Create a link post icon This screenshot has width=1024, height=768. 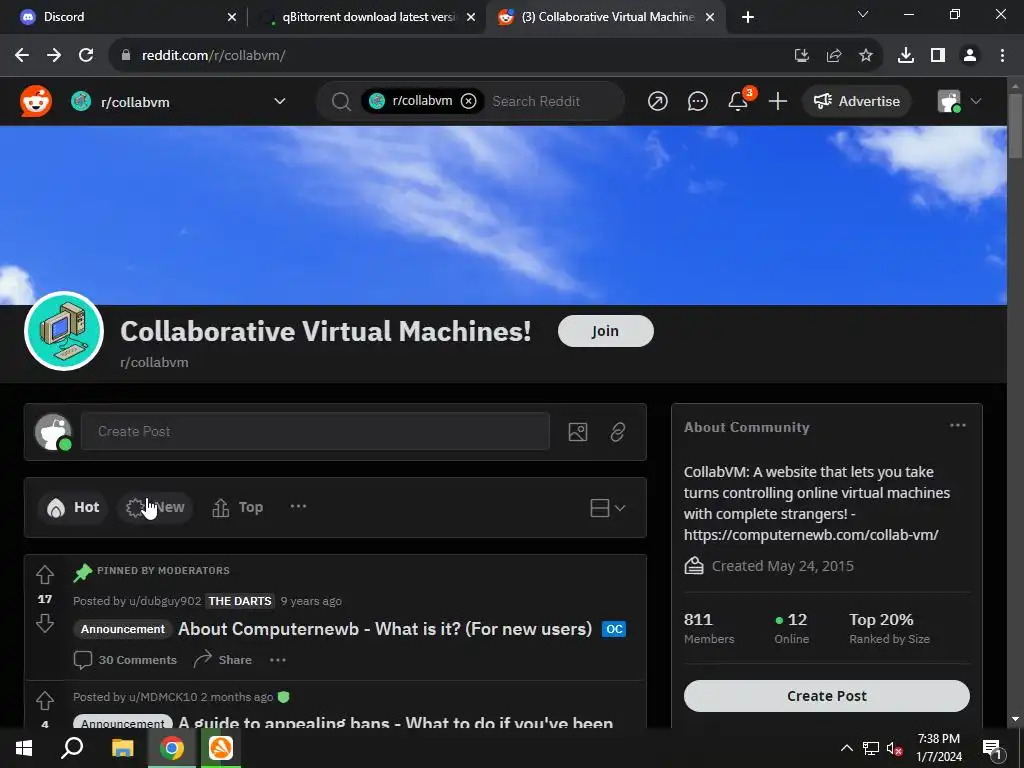(618, 432)
